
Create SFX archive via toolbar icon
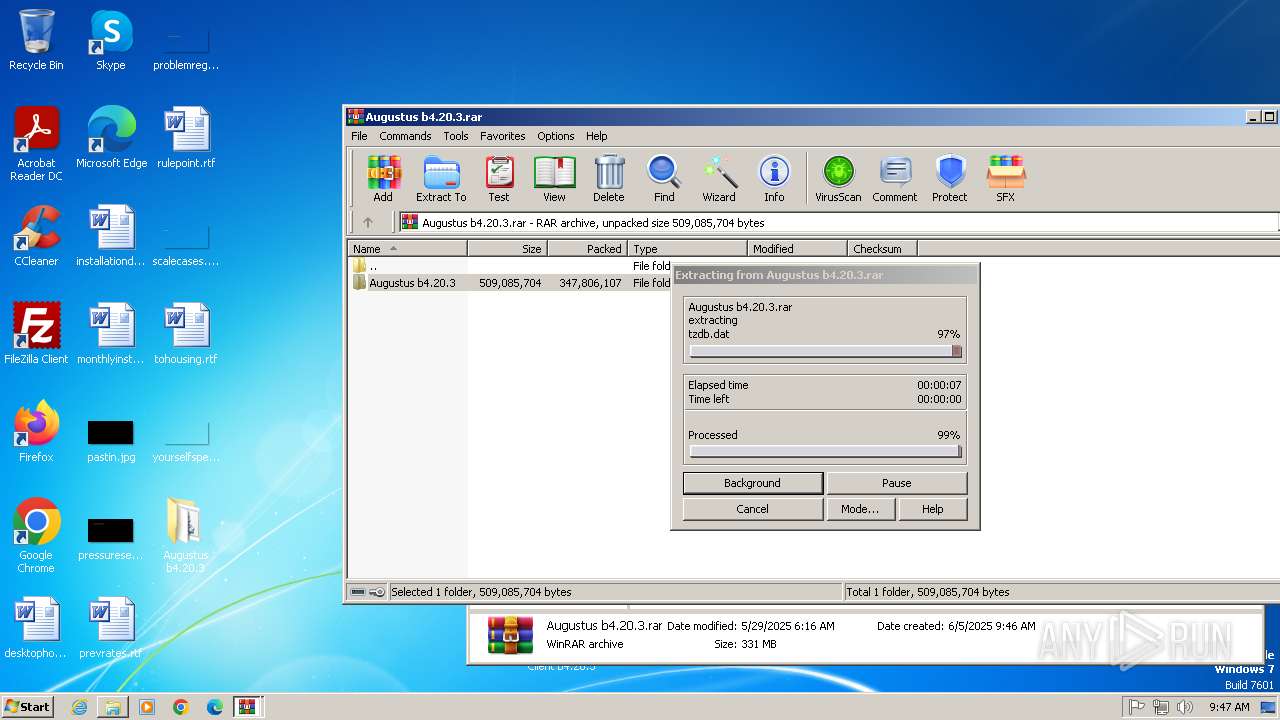point(1005,179)
